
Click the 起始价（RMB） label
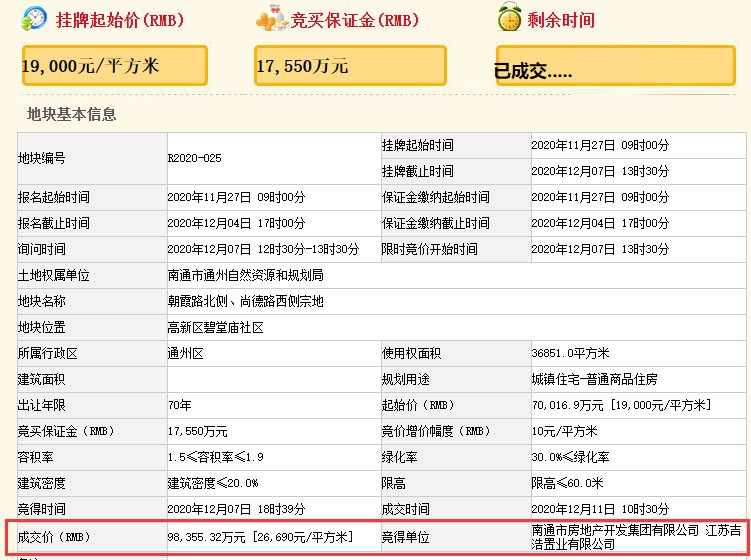[418, 405]
